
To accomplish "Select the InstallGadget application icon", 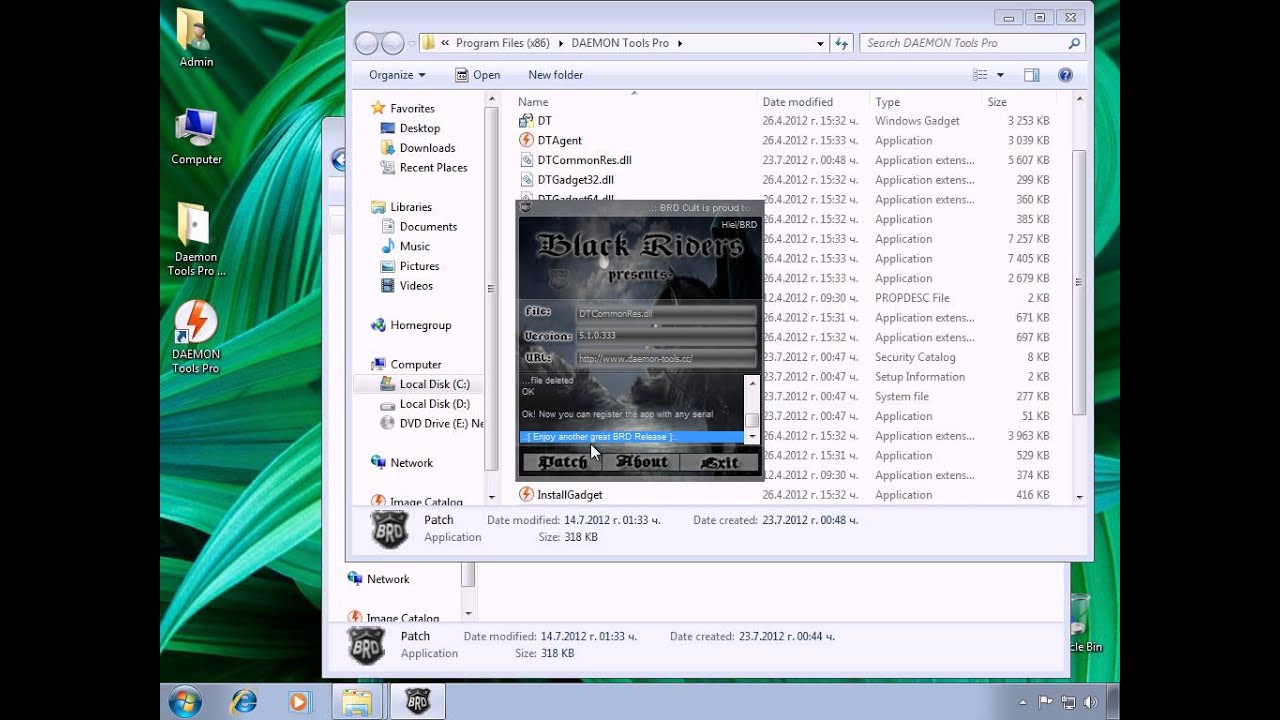I will pos(526,494).
